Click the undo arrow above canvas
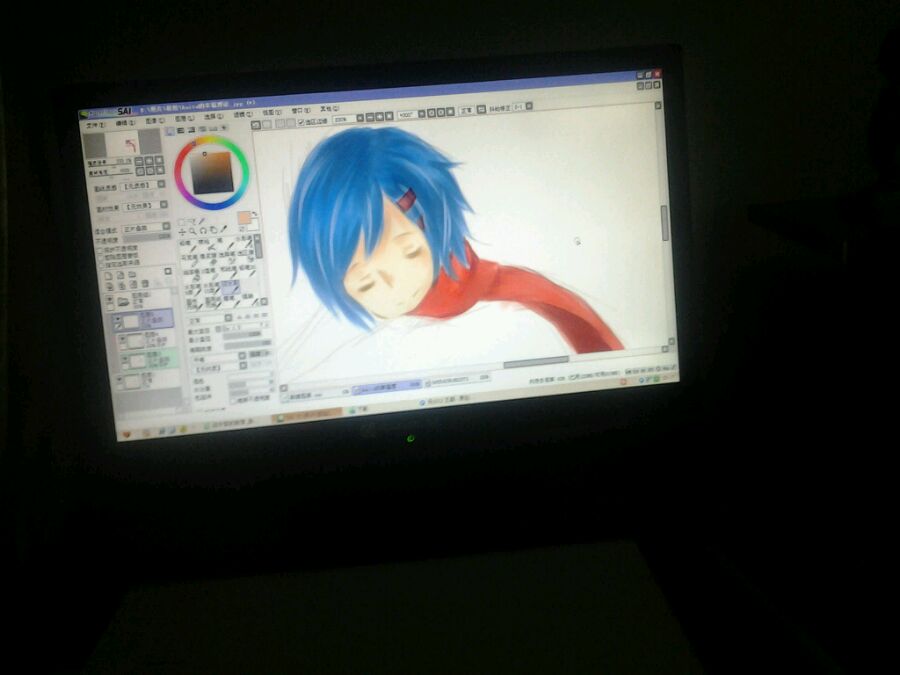Image resolution: width=900 pixels, height=675 pixels. tap(255, 125)
